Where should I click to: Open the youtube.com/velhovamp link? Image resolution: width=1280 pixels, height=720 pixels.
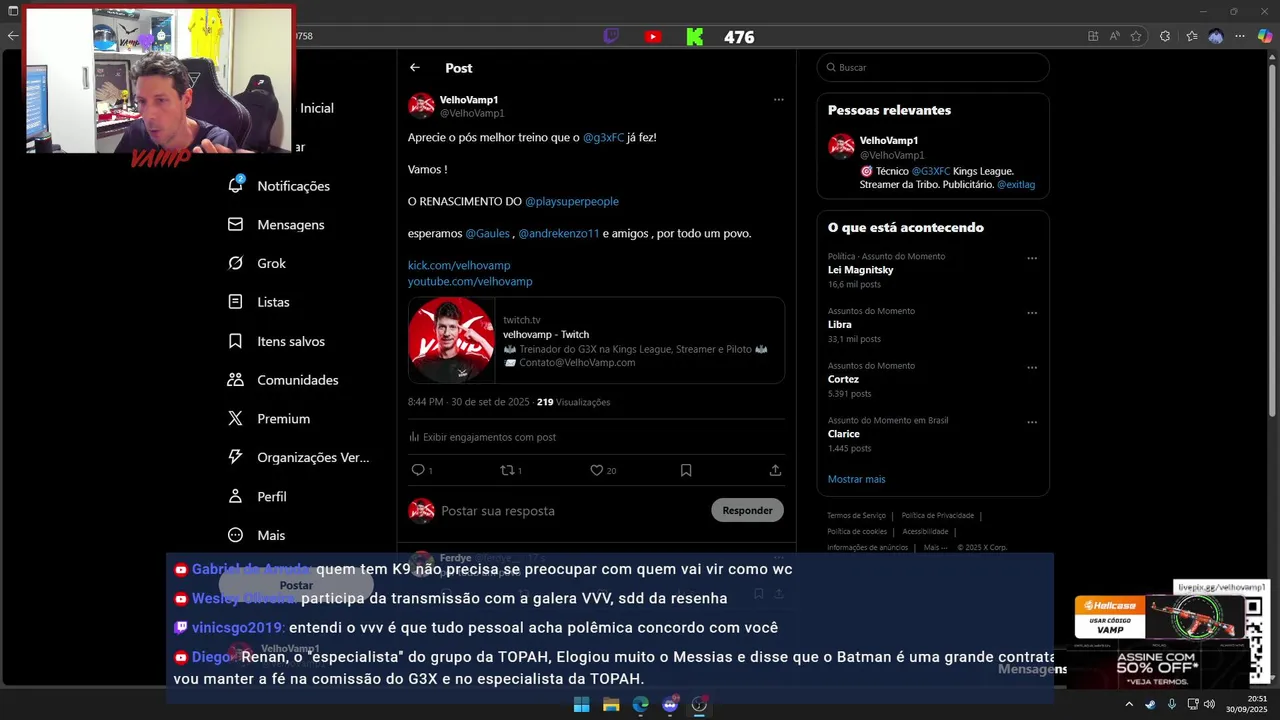pos(470,282)
